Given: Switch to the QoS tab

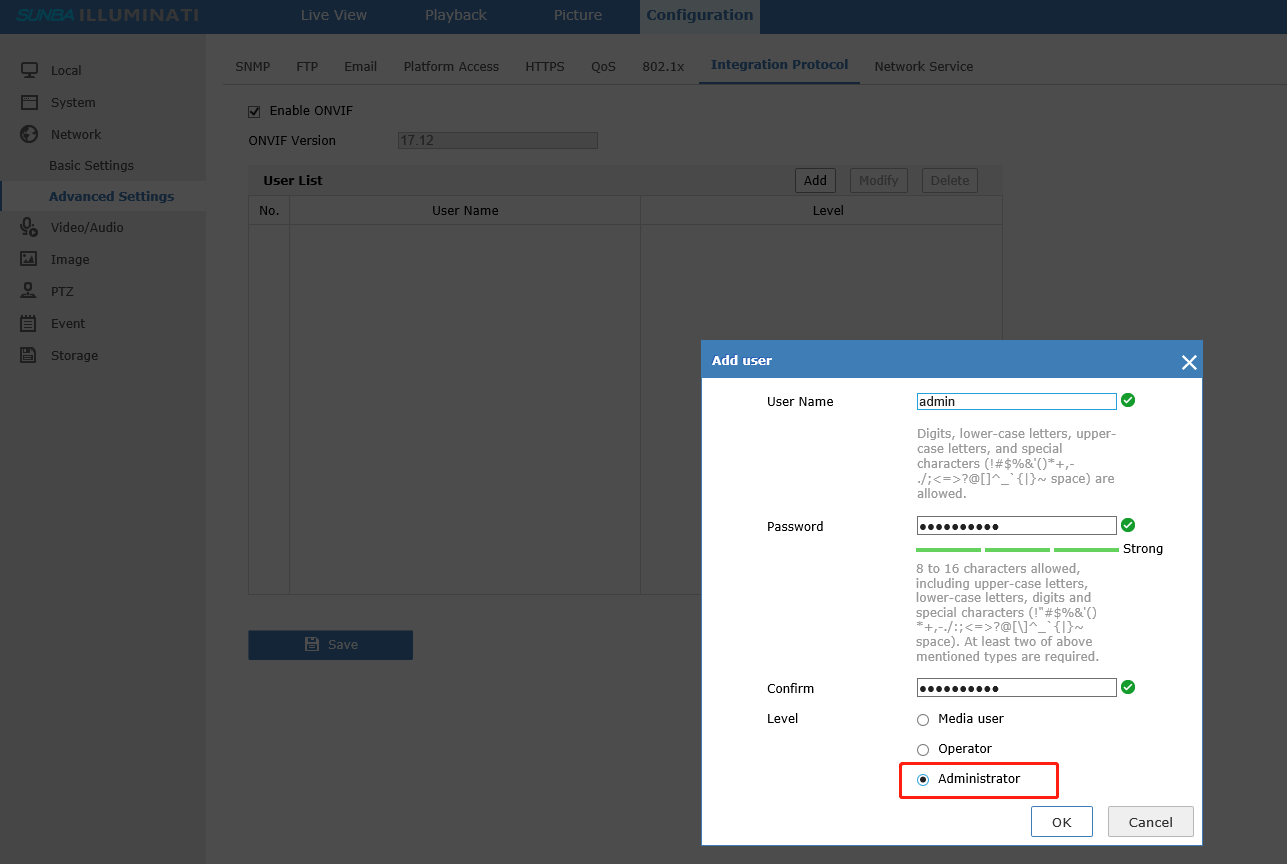Looking at the screenshot, I should (x=603, y=66).
